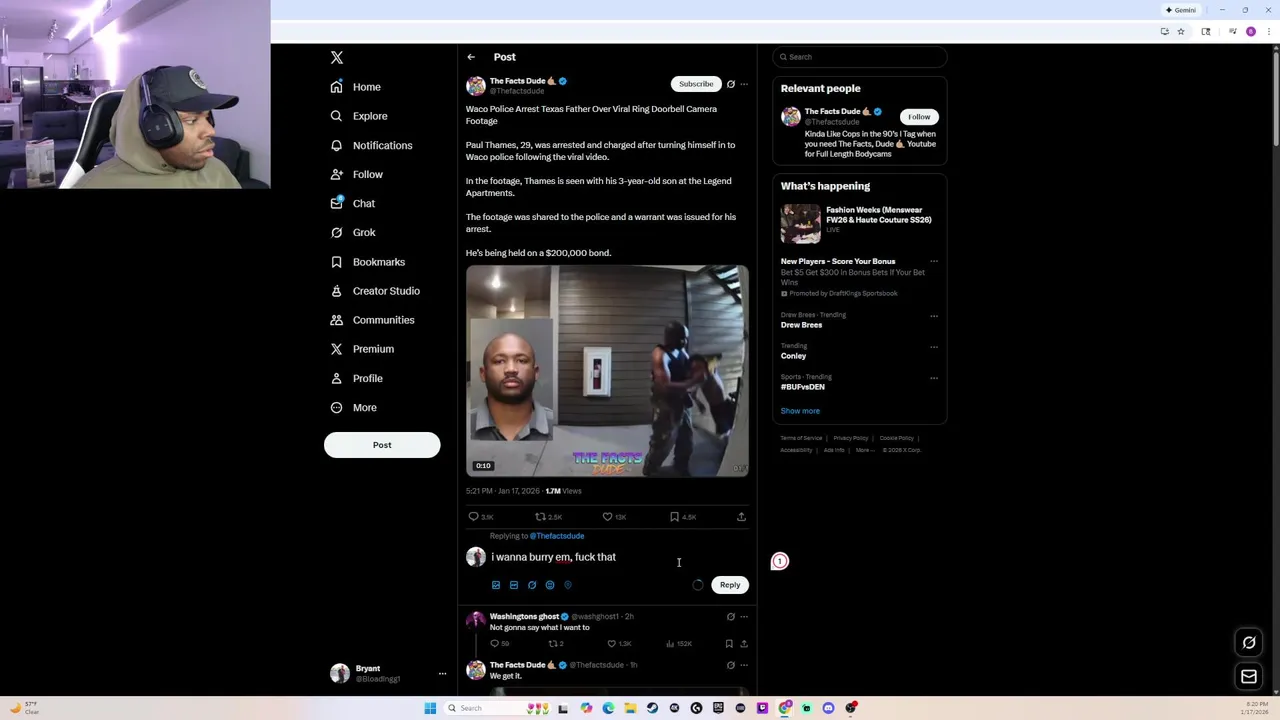Subscribe to The Facts Dude
Image resolution: width=1280 pixels, height=720 pixels.
tap(696, 84)
